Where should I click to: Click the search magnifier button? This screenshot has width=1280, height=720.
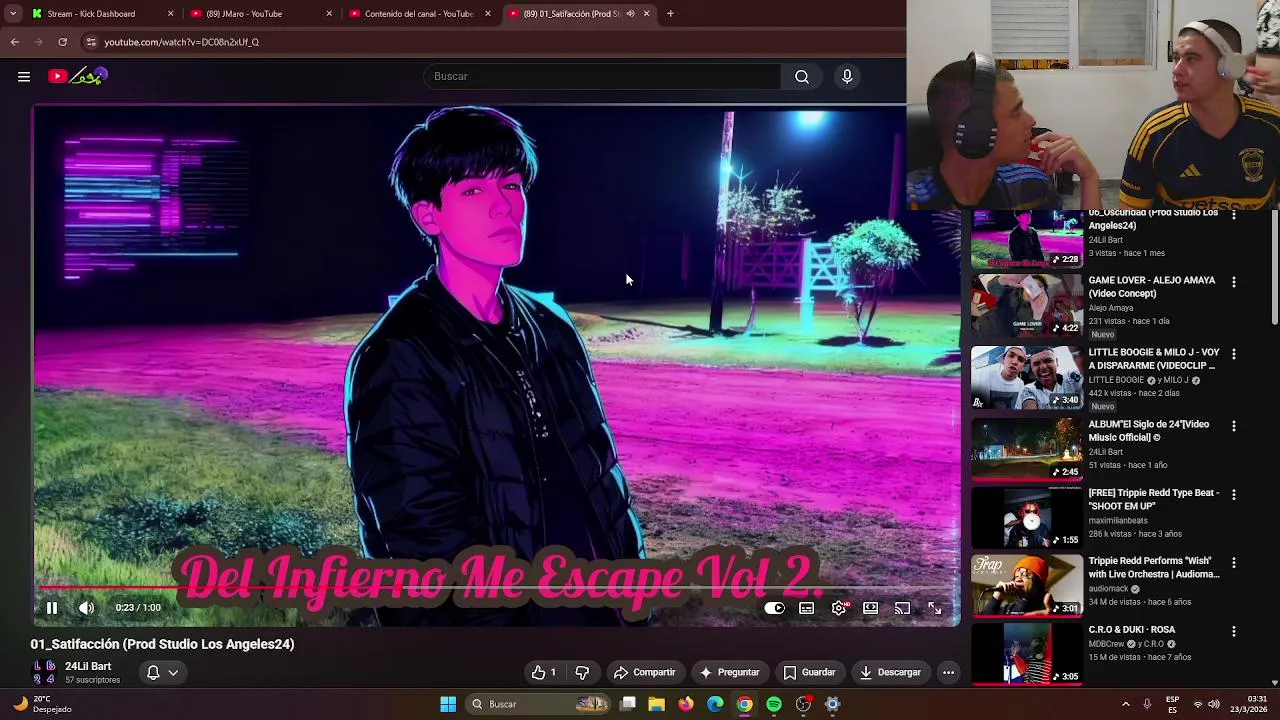[802, 76]
